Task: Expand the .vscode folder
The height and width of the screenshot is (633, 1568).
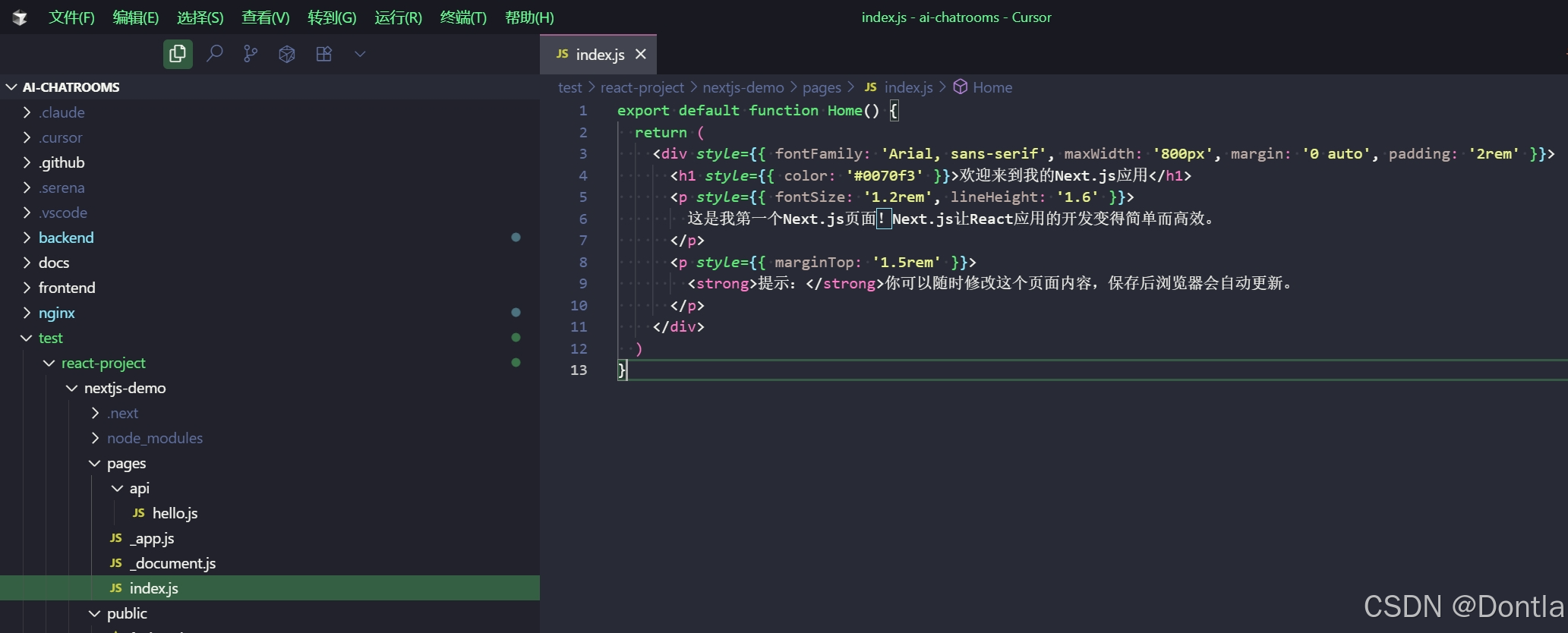Action: pyautogui.click(x=270, y=213)
